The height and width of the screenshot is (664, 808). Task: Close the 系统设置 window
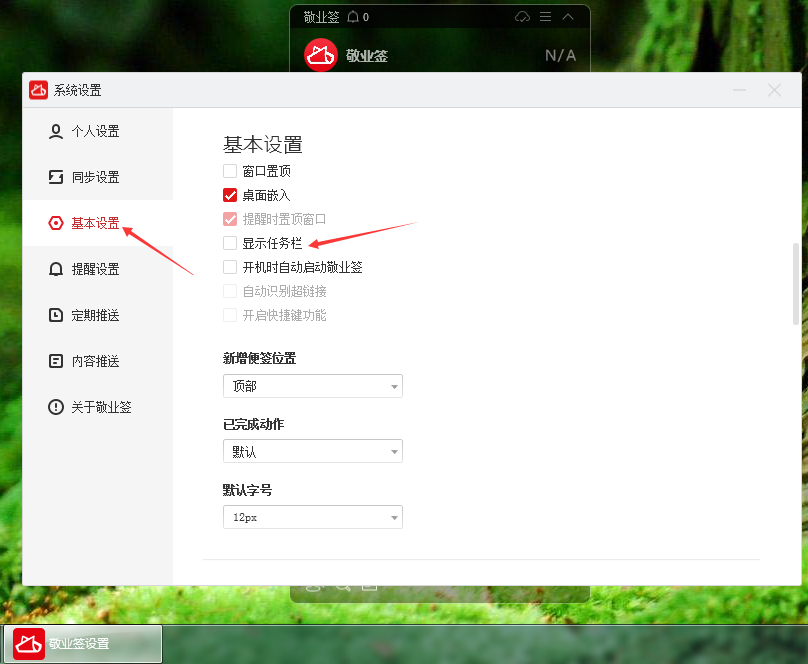[774, 90]
